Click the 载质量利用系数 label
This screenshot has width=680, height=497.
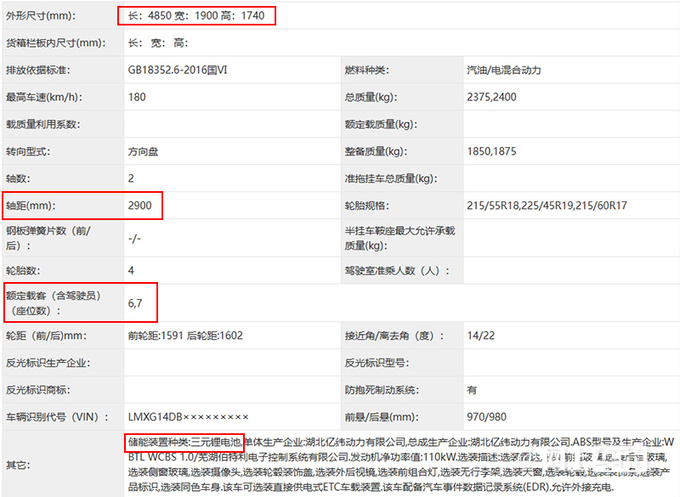pos(43,124)
